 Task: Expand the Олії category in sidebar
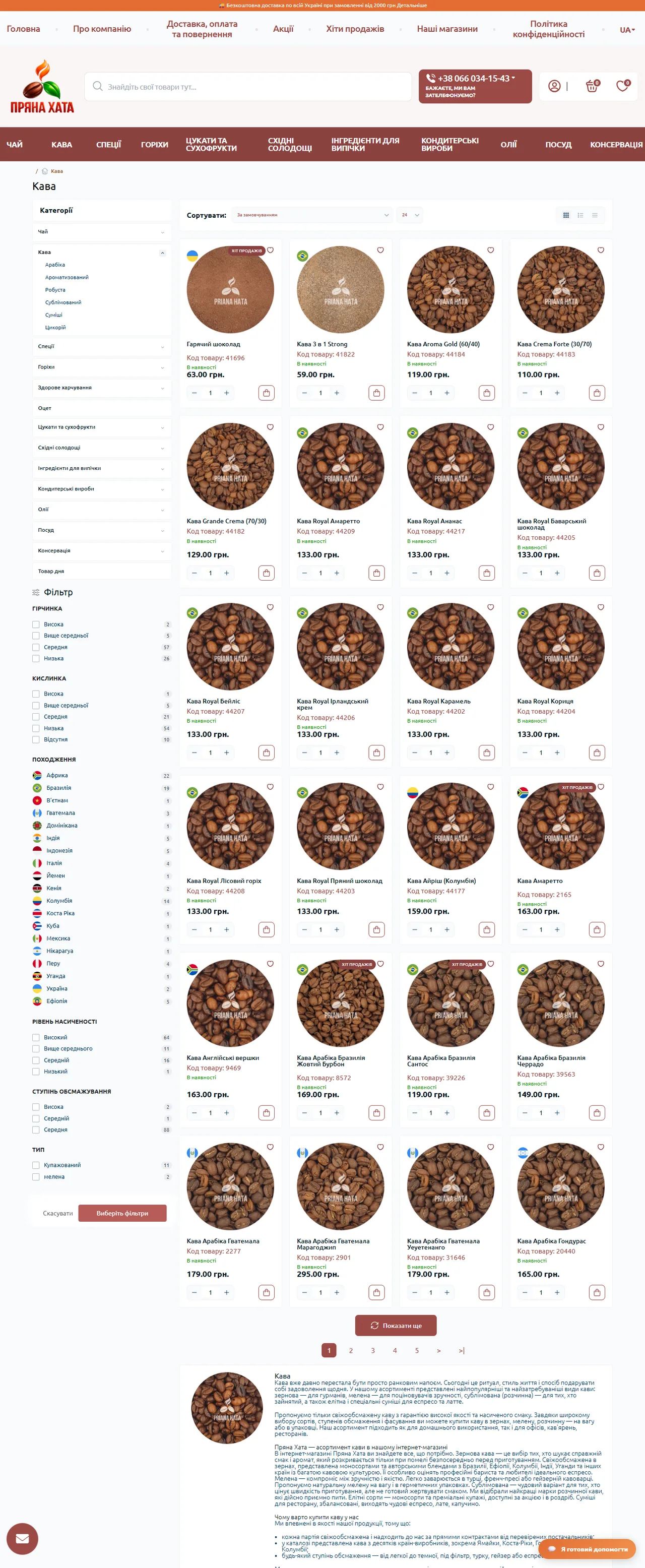click(162, 510)
